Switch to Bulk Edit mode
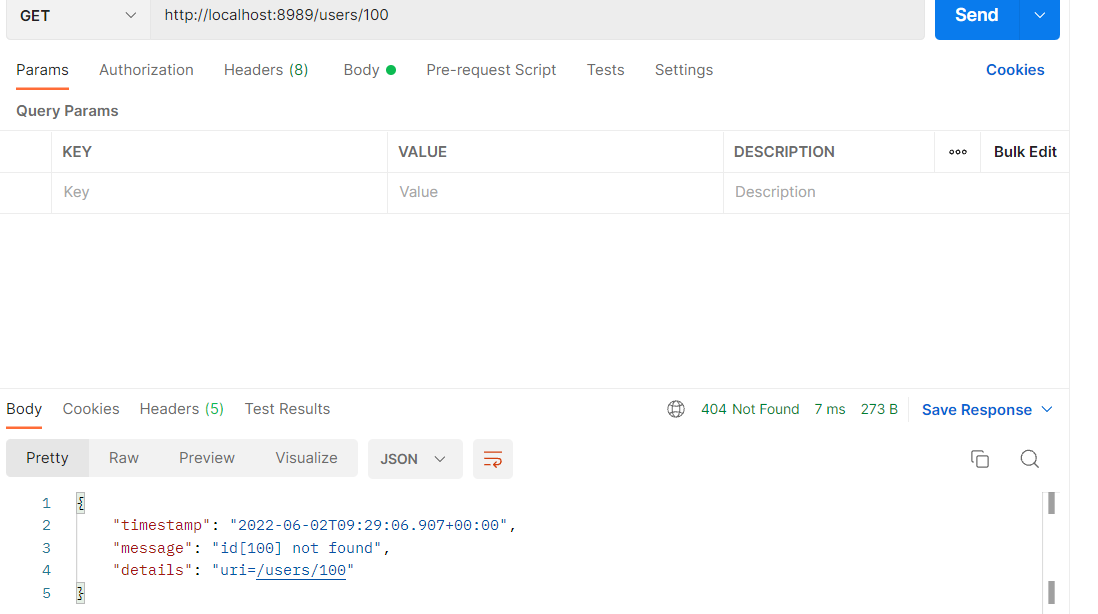Image resolution: width=1098 pixels, height=614 pixels. click(x=1025, y=152)
